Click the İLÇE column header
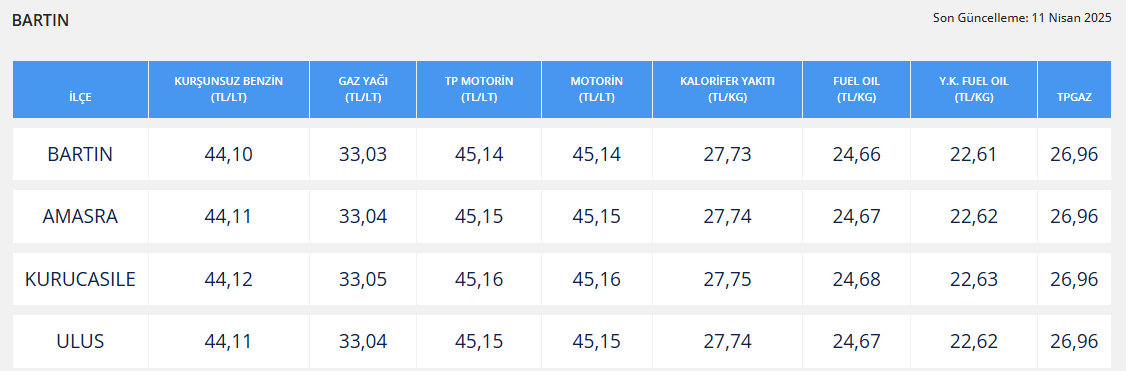Screen dimensions: 1126x371 pyautogui.click(x=80, y=90)
